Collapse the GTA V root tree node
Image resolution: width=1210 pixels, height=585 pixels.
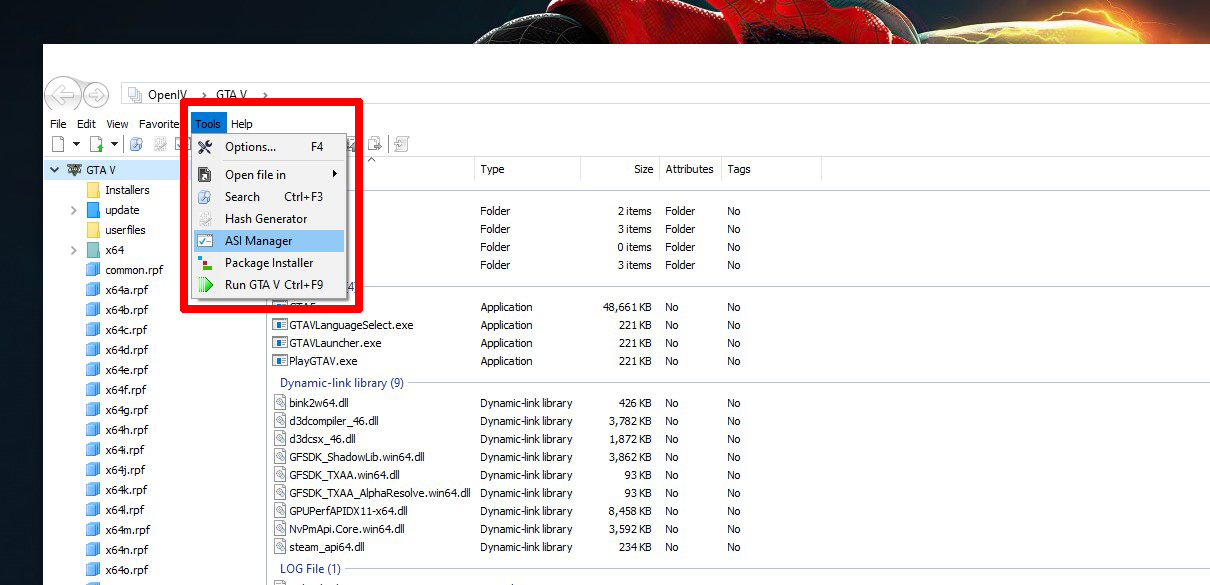pyautogui.click(x=54, y=170)
